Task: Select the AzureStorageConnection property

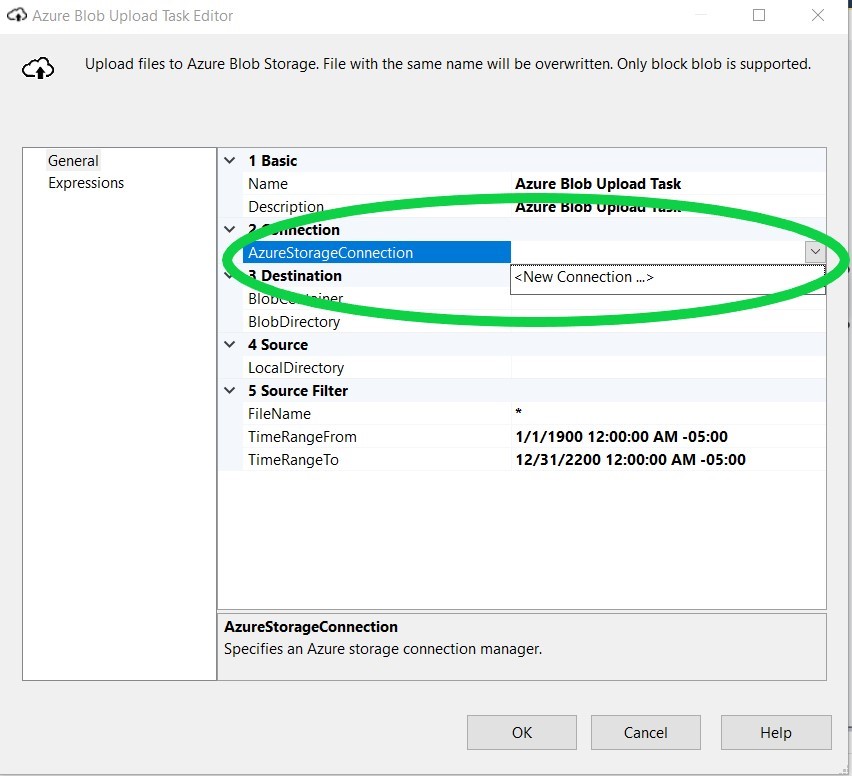Action: [377, 253]
